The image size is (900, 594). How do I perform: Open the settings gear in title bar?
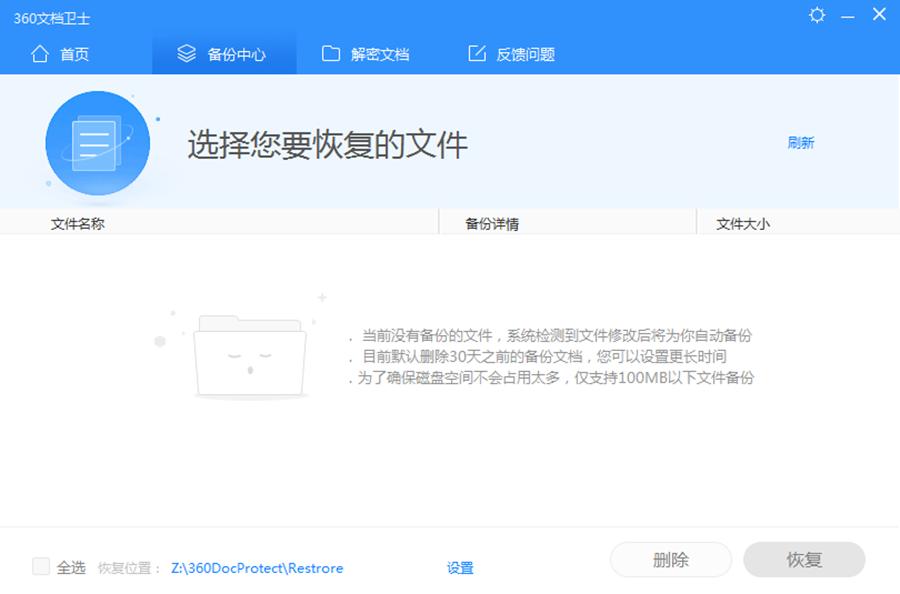817,15
